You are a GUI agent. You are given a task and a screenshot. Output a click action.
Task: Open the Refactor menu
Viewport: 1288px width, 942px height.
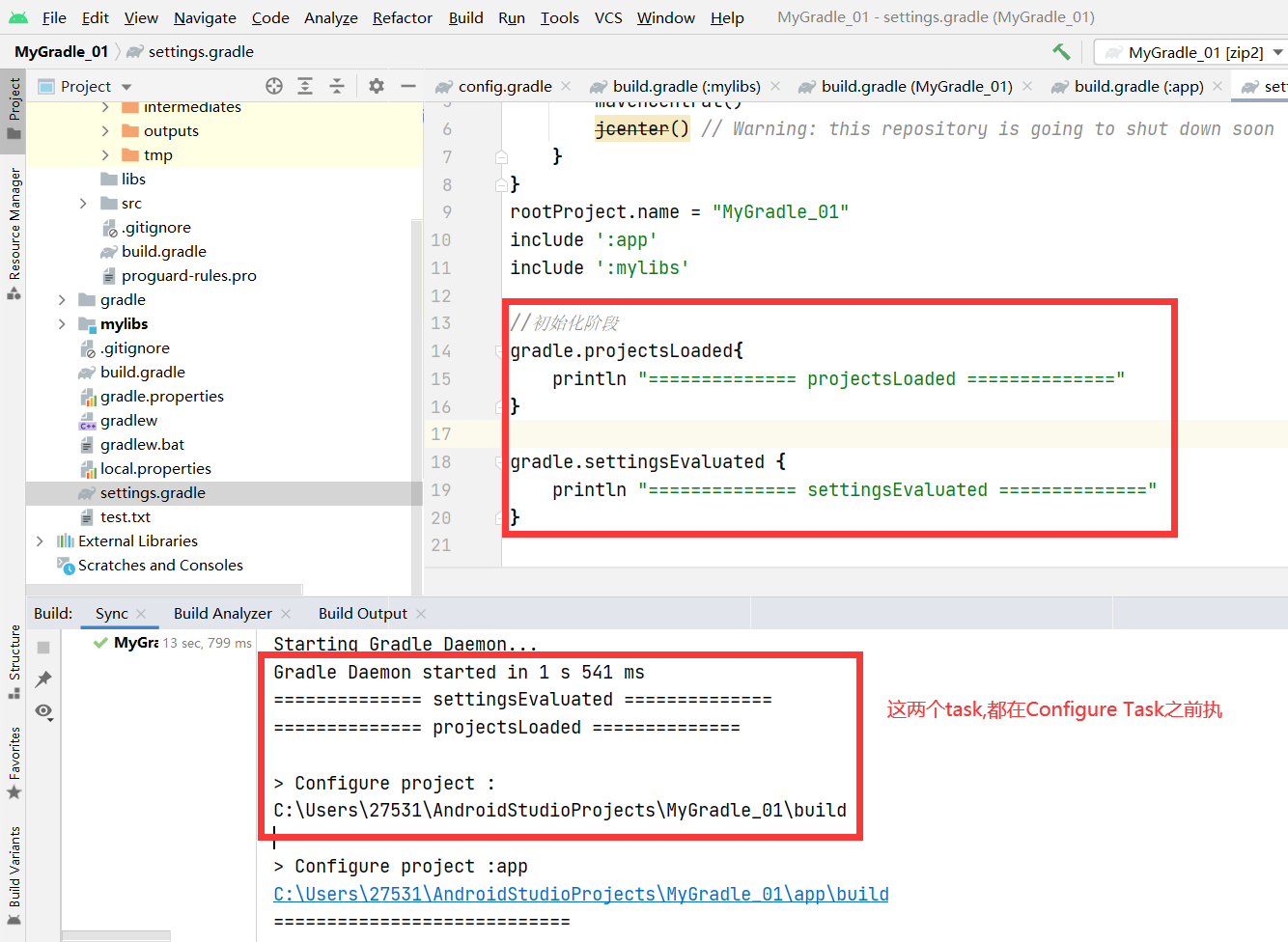coord(402,17)
